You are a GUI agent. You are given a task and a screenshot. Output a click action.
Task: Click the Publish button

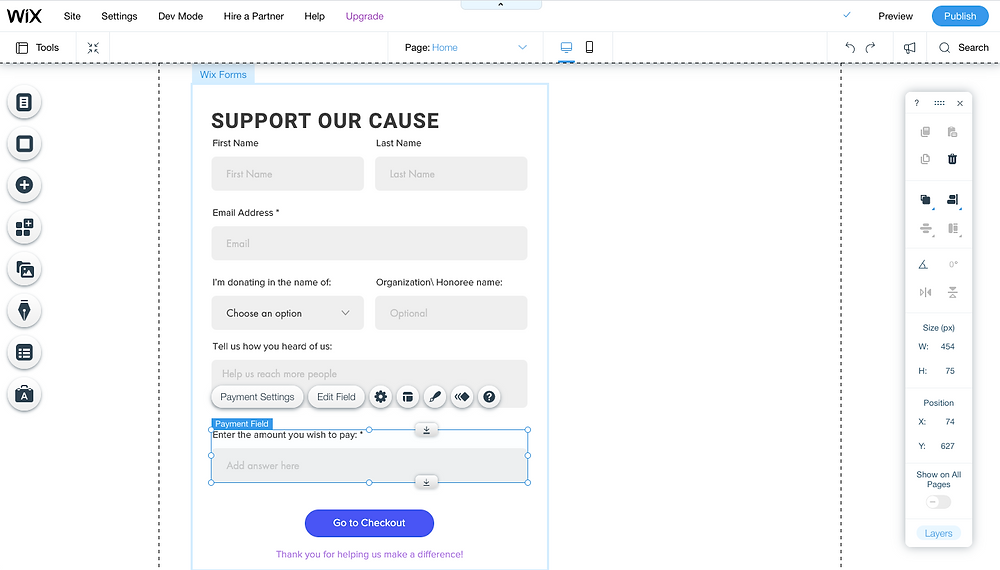(960, 16)
